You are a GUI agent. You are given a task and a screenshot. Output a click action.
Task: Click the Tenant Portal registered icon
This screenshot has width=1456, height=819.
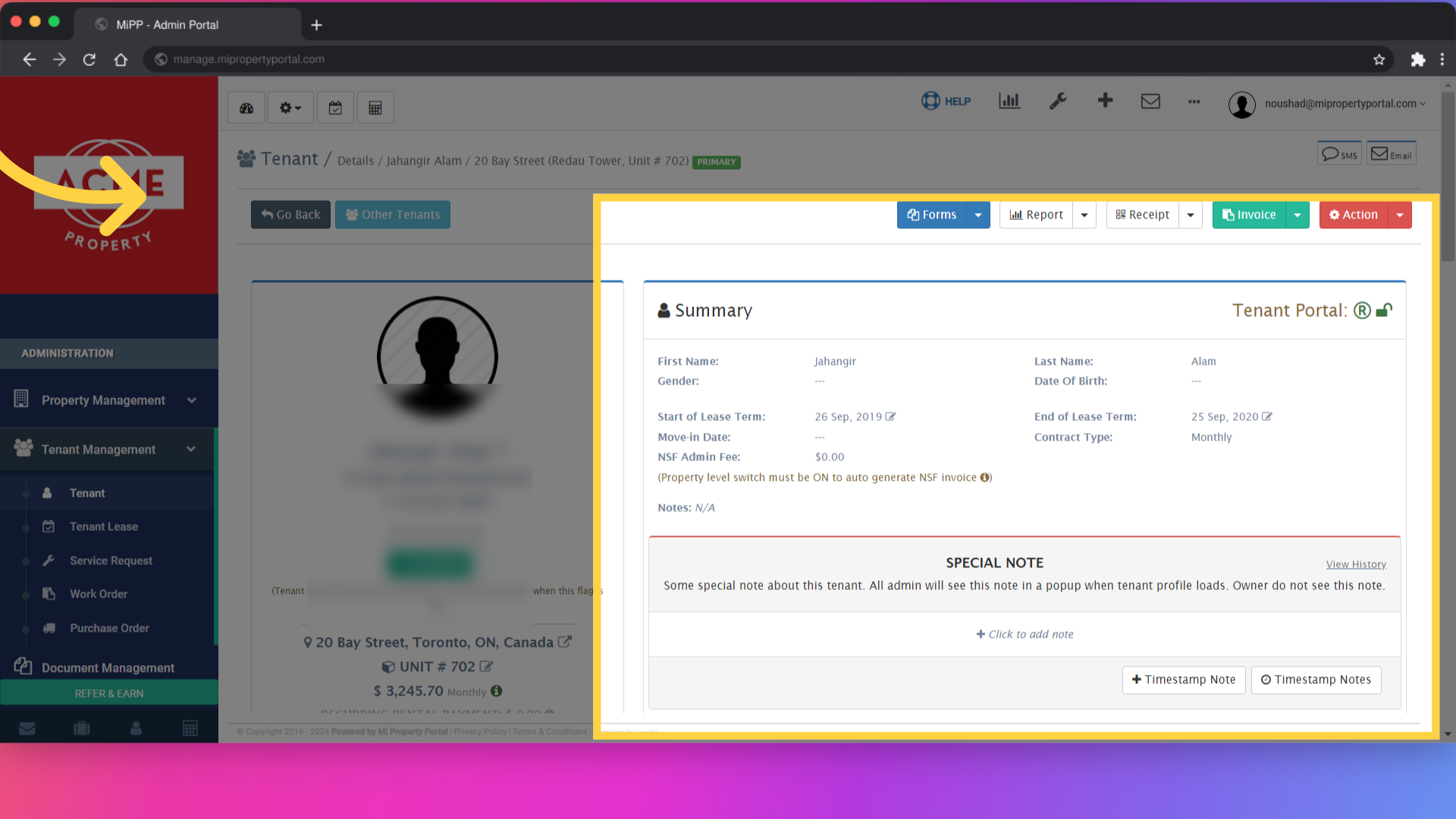click(1362, 310)
